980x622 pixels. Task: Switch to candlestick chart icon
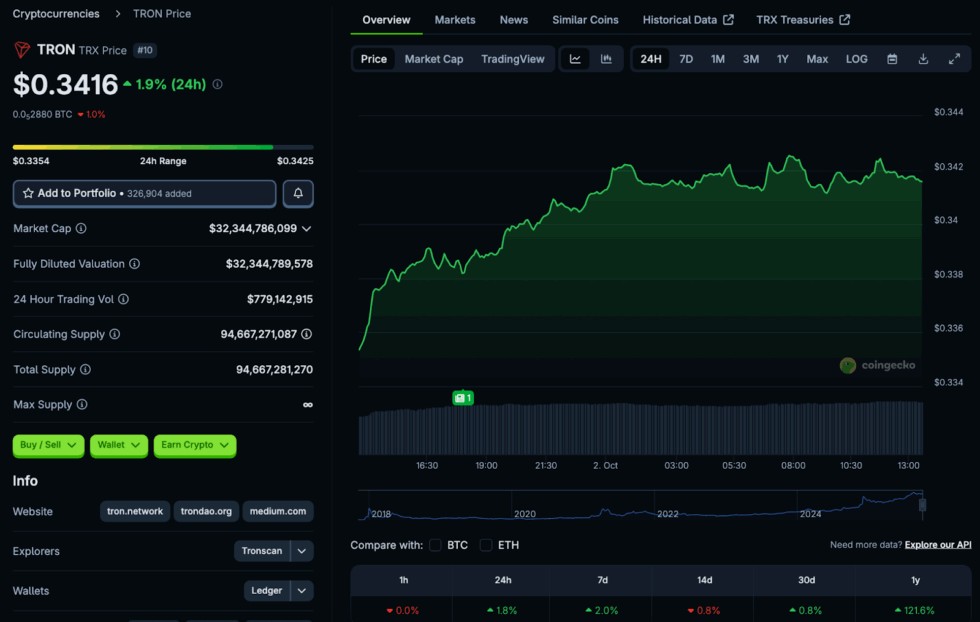(x=606, y=59)
